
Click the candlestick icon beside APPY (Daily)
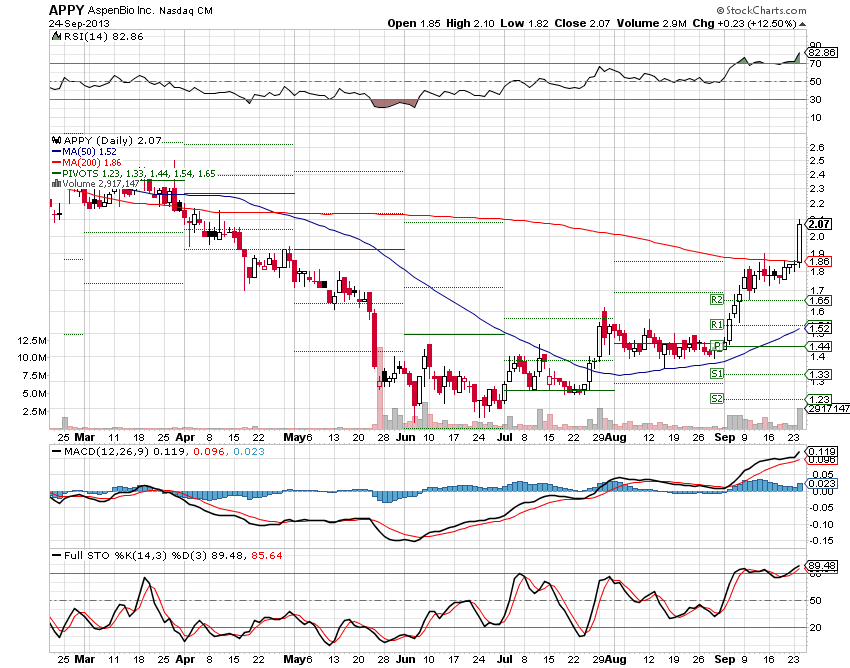coord(56,140)
